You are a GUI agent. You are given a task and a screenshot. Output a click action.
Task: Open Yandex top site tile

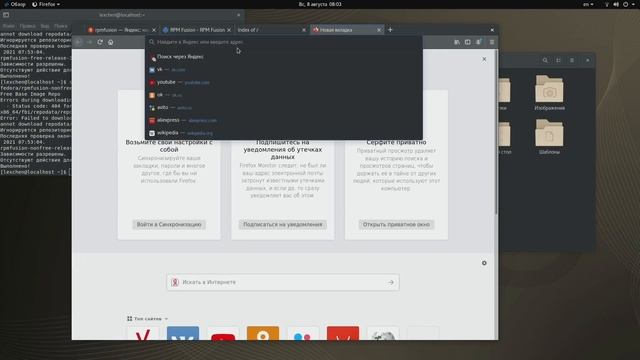[x=142, y=333]
